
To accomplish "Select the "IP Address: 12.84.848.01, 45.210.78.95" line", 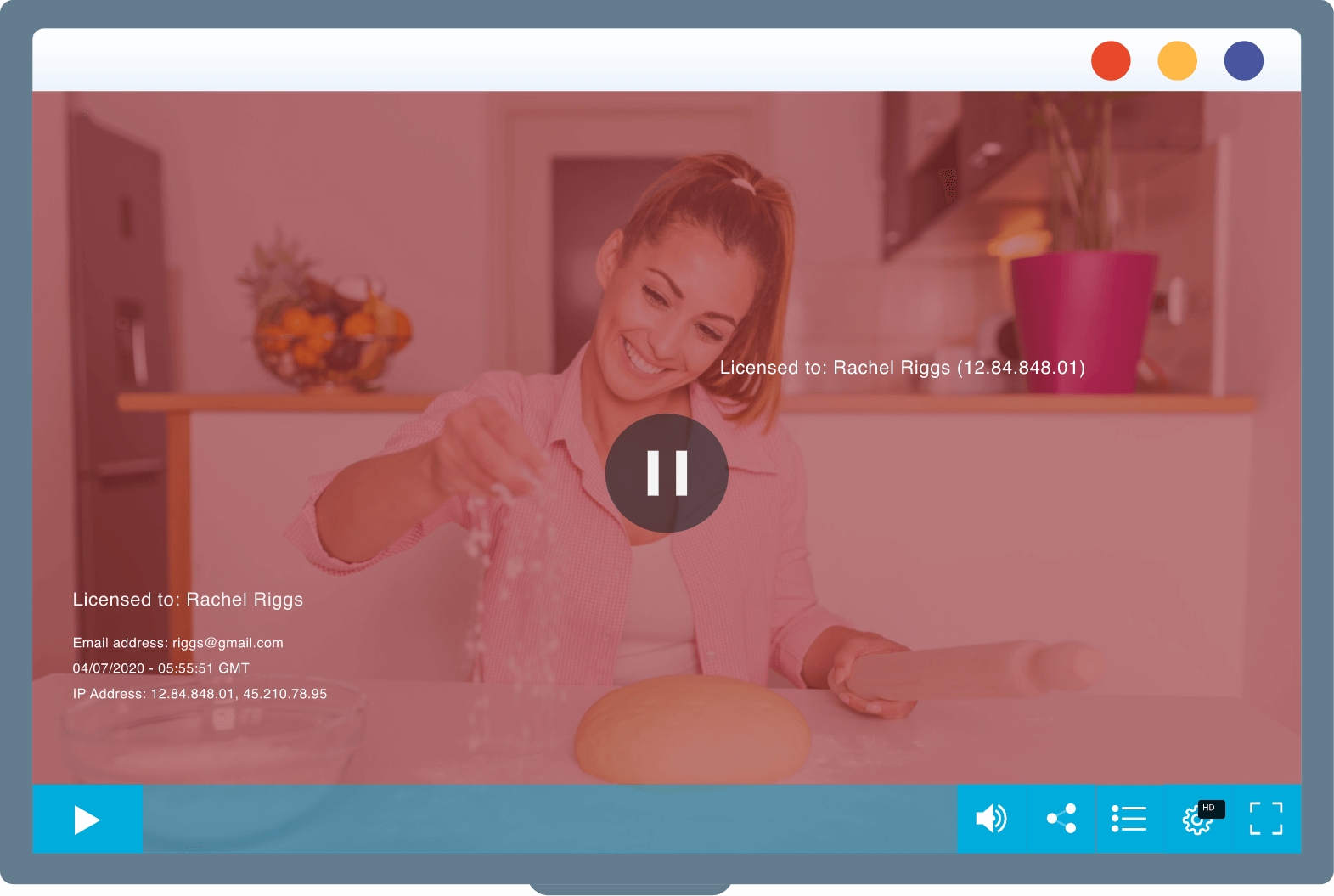I will click(200, 694).
